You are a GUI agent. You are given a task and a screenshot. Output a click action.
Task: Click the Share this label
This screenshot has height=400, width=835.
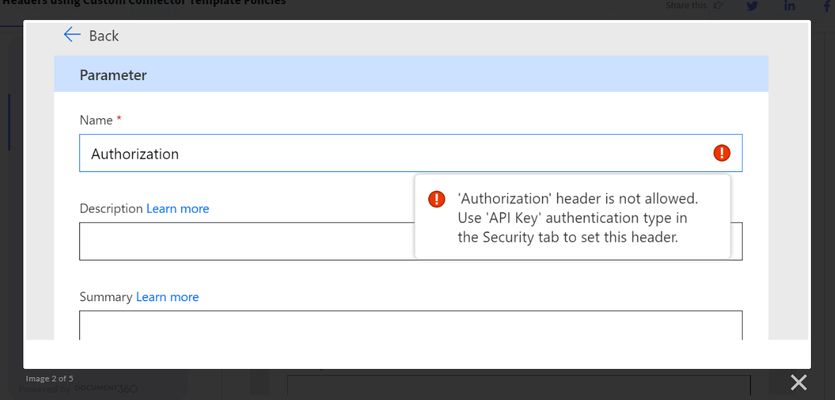click(686, 5)
